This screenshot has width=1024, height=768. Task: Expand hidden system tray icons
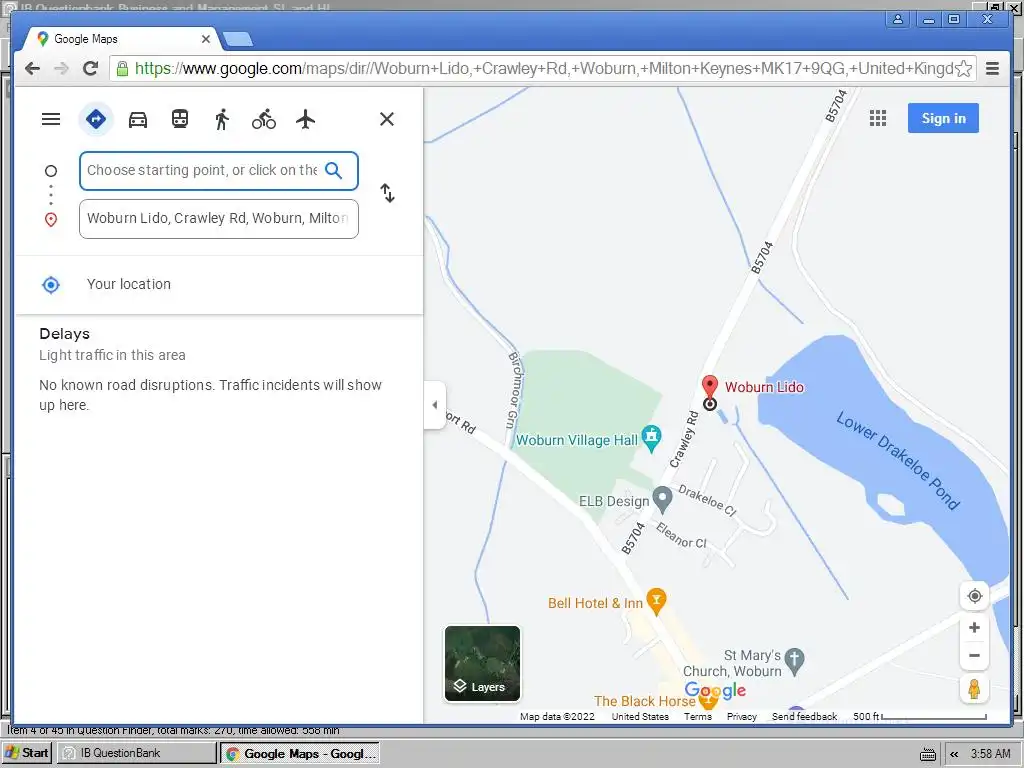(954, 754)
